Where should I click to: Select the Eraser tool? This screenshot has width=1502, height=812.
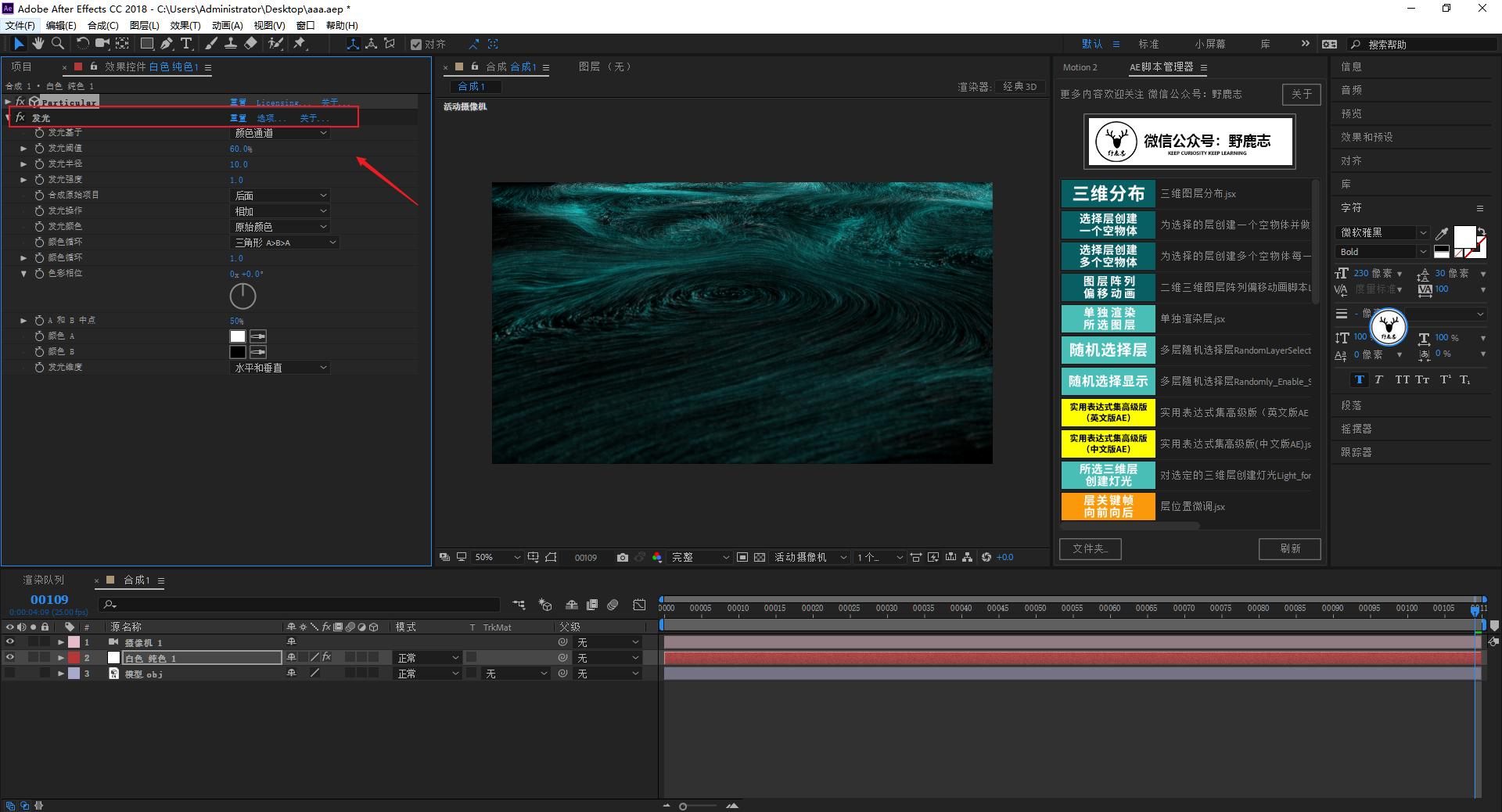tap(250, 44)
